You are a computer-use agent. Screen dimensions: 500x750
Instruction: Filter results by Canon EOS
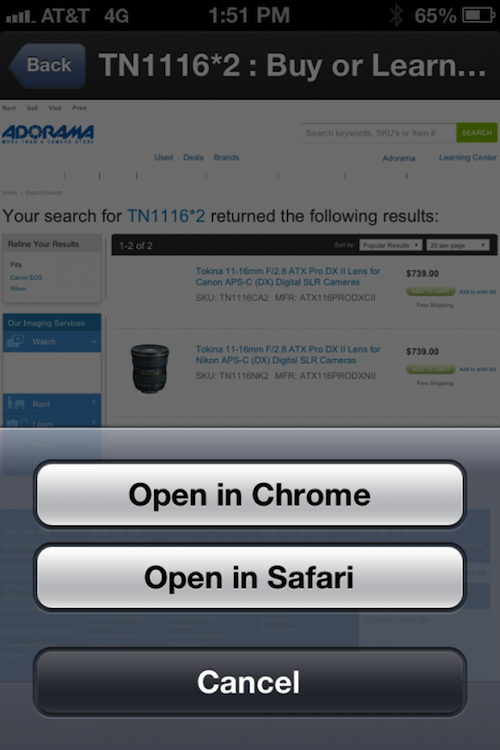point(26,277)
